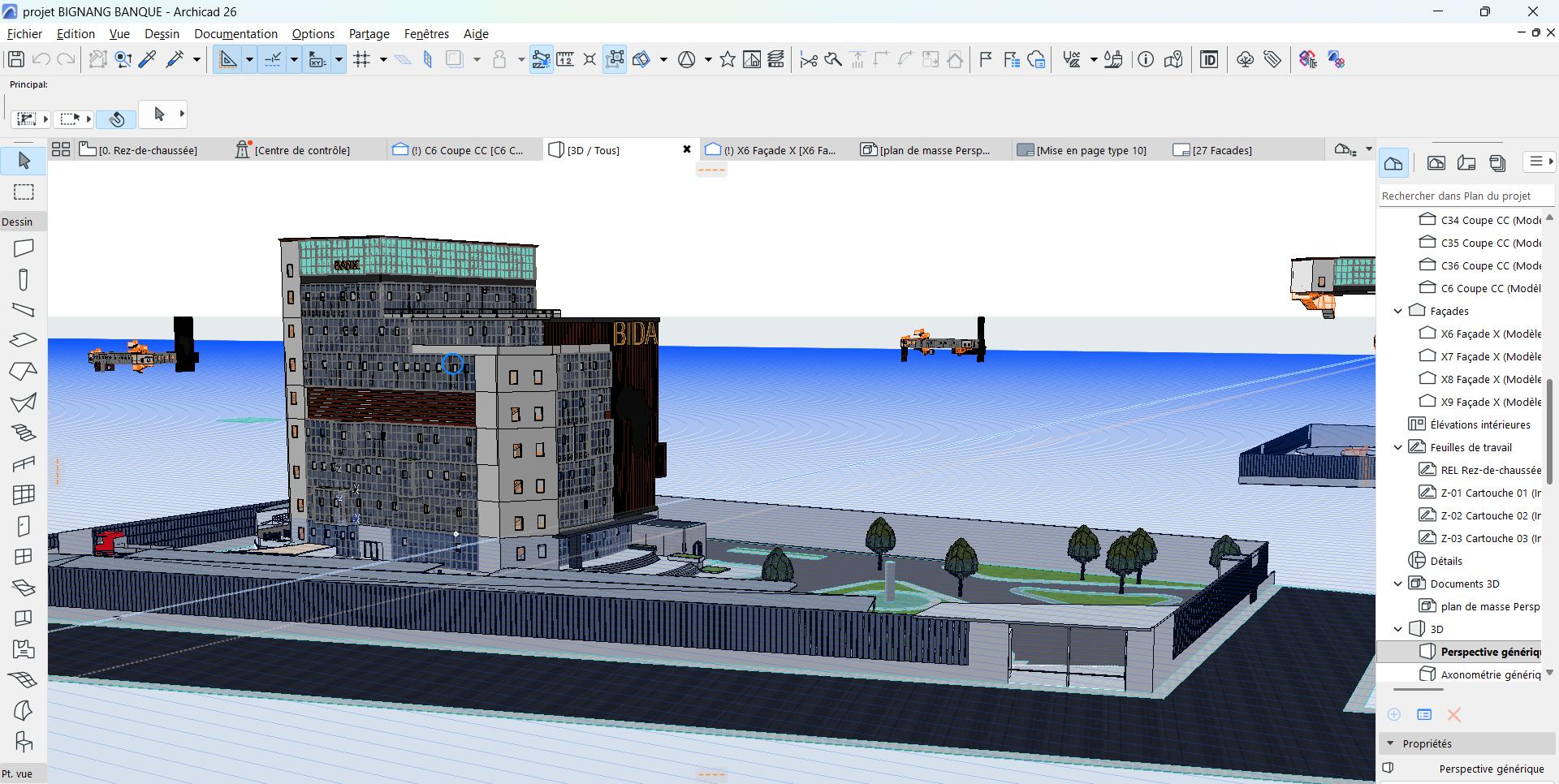Click the scissors trim tool icon
Screen dimensions: 1559x784
[x=809, y=59]
